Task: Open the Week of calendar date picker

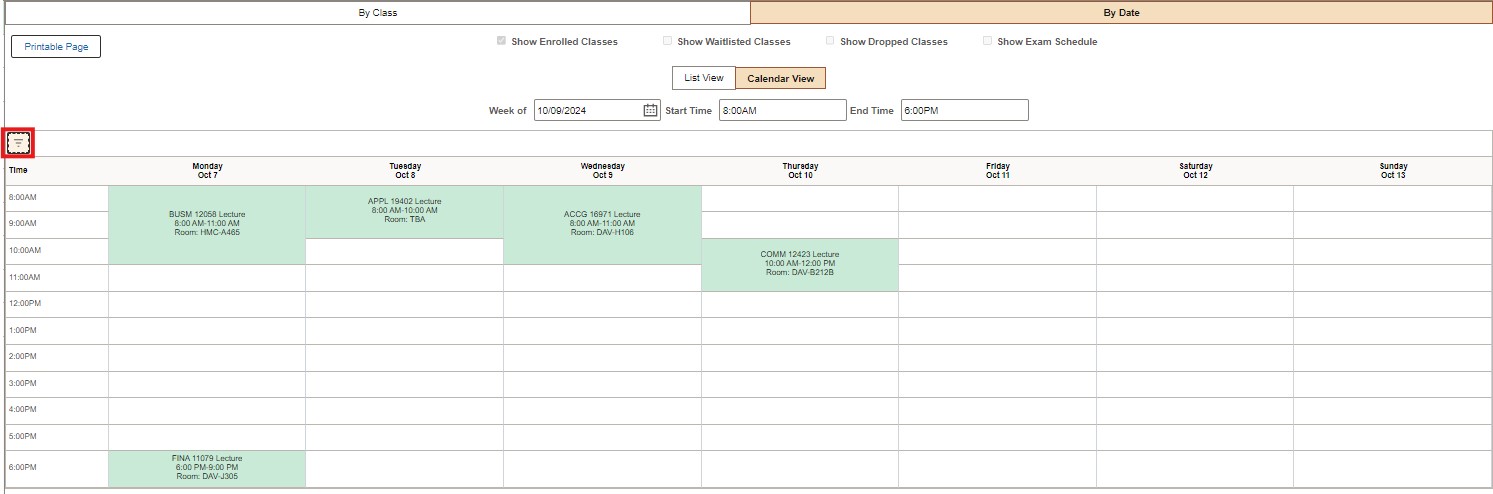Action: 650,111
